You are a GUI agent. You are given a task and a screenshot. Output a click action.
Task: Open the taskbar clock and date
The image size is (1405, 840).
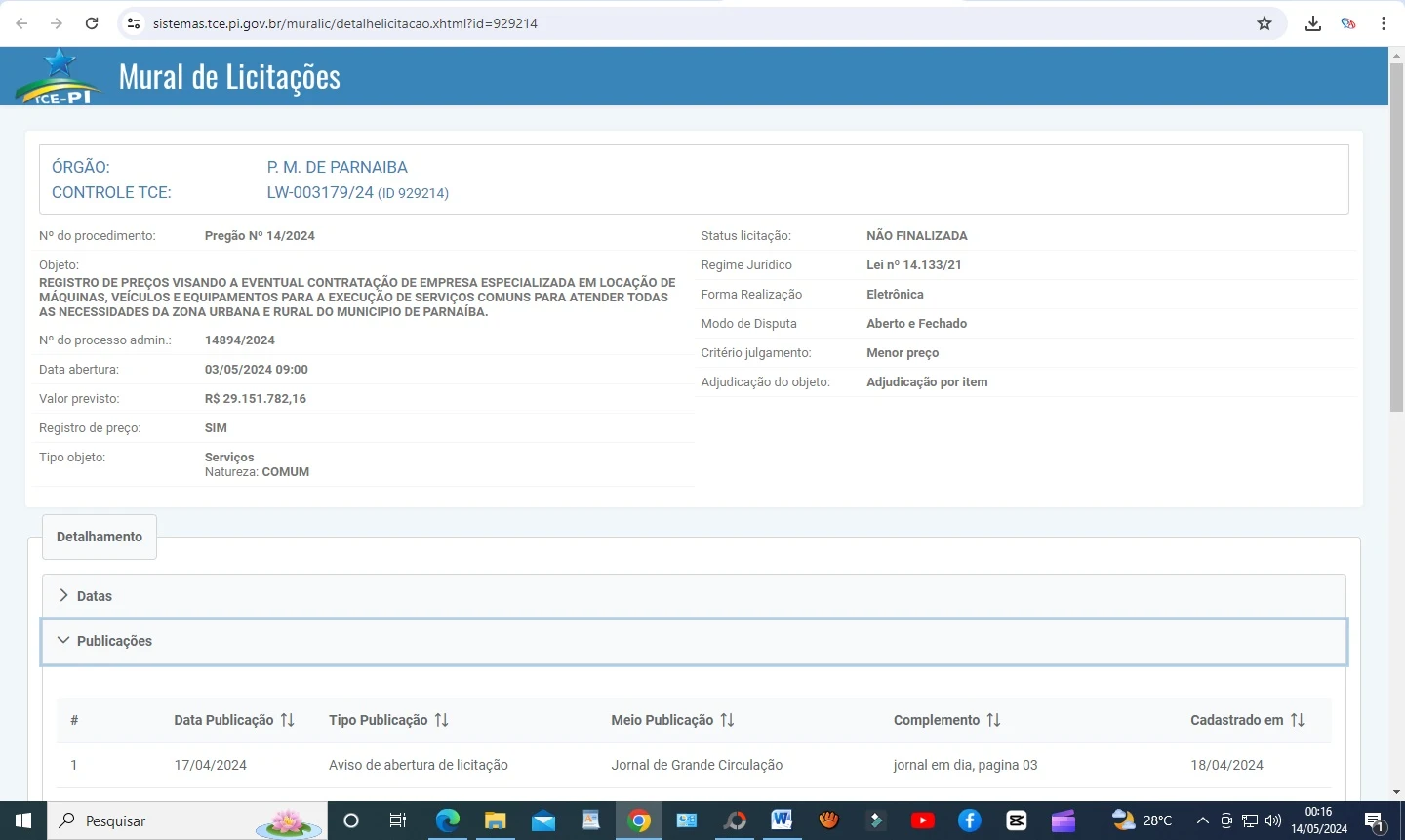(x=1319, y=820)
